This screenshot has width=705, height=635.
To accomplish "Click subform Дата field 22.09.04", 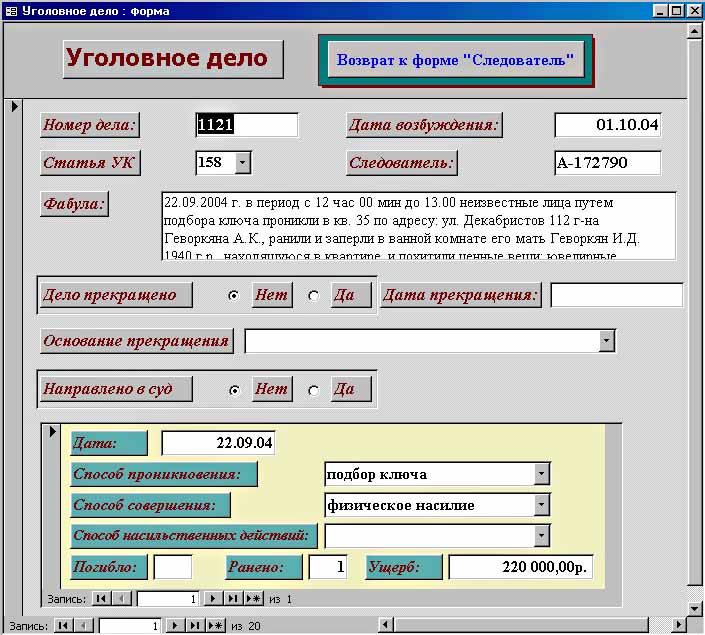I will 218,443.
